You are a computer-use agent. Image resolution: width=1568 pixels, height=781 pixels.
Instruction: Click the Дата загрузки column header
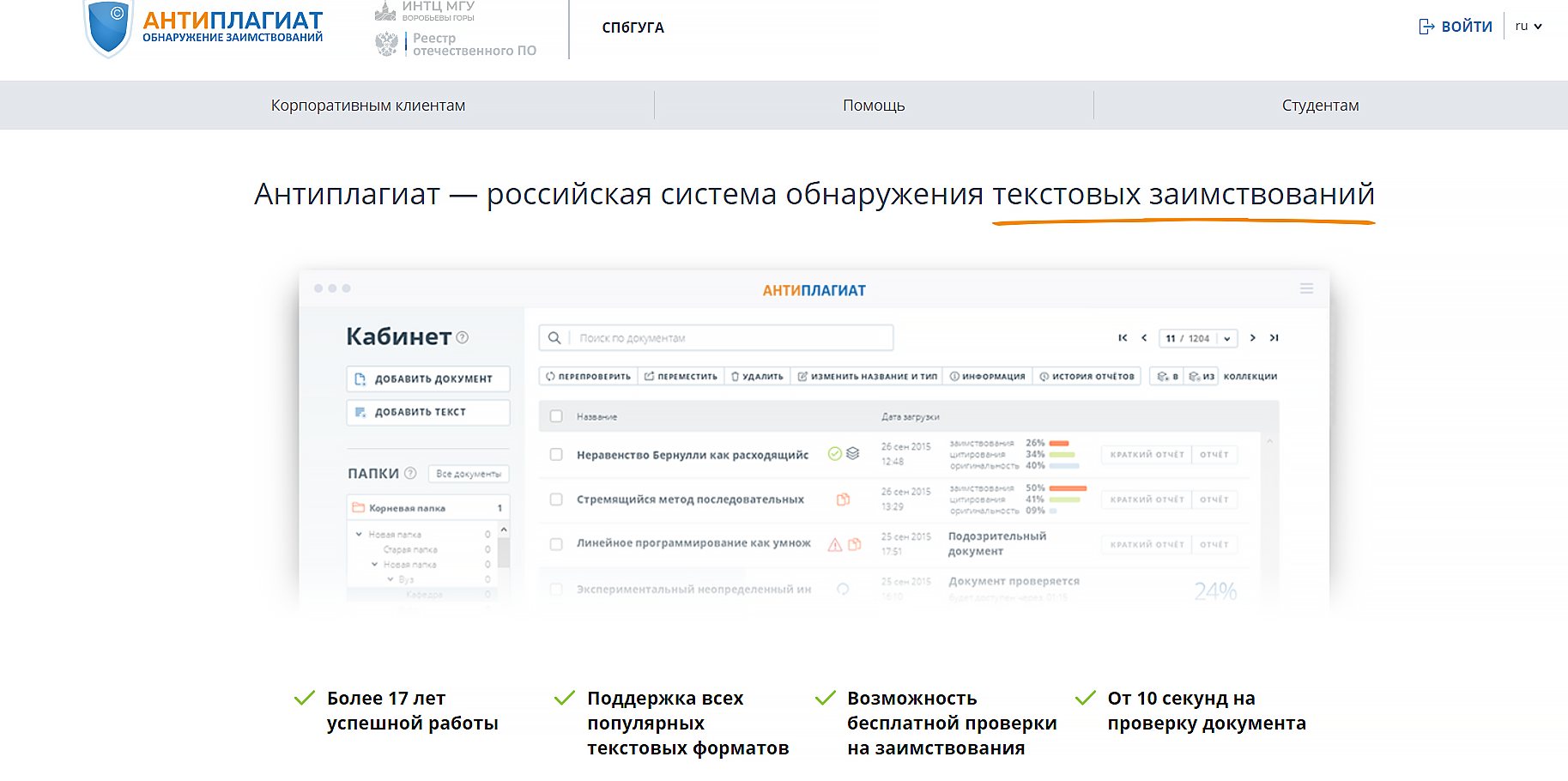coord(910,417)
